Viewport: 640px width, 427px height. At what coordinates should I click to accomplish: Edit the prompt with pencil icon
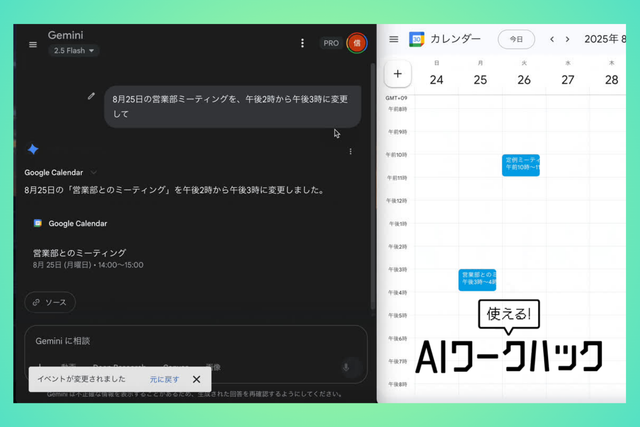pos(92,96)
